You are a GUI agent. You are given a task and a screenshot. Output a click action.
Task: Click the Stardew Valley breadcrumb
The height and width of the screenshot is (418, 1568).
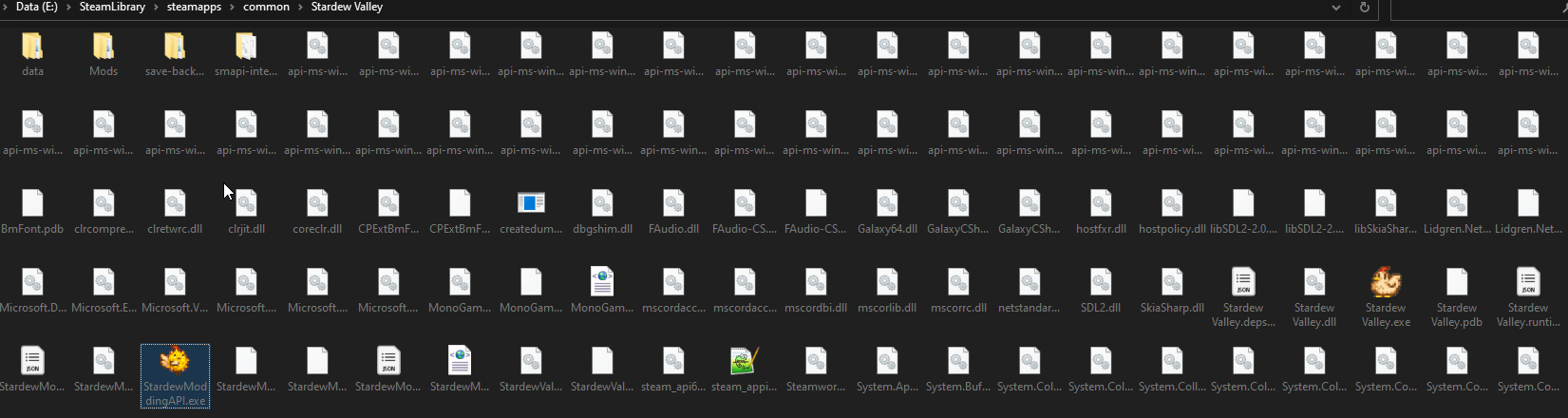[347, 7]
